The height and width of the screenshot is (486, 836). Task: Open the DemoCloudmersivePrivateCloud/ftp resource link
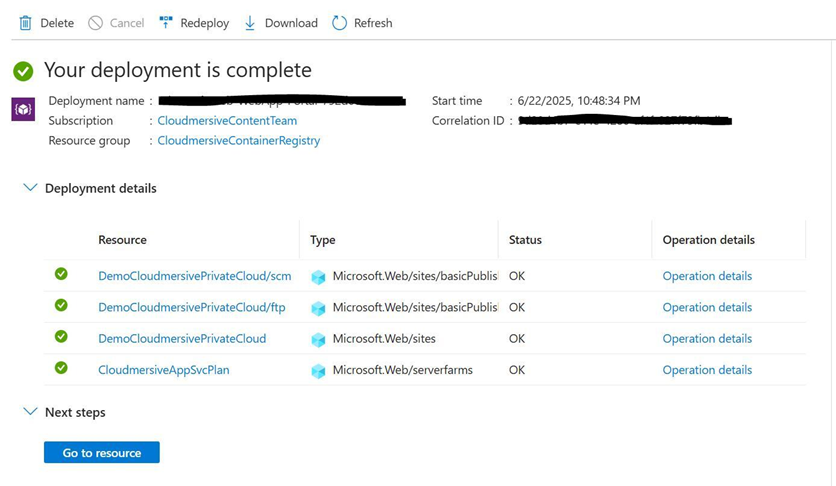(x=192, y=307)
